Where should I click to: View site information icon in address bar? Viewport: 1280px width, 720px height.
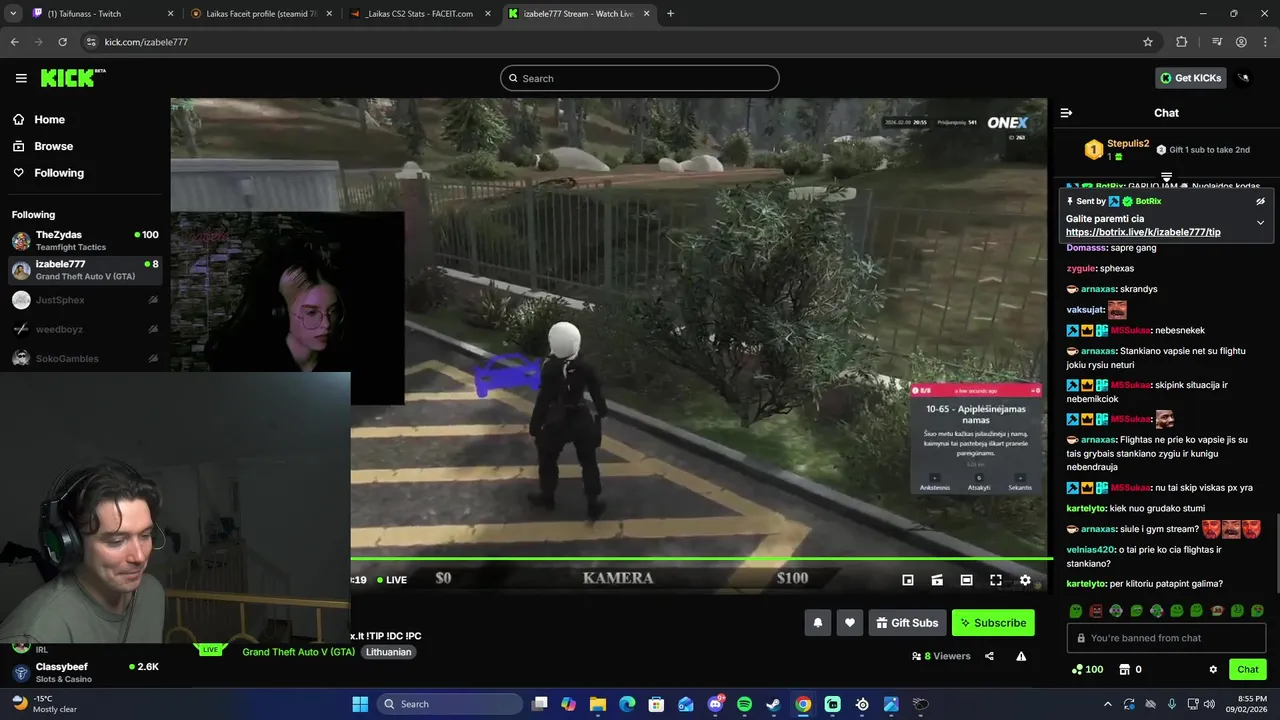[91, 42]
